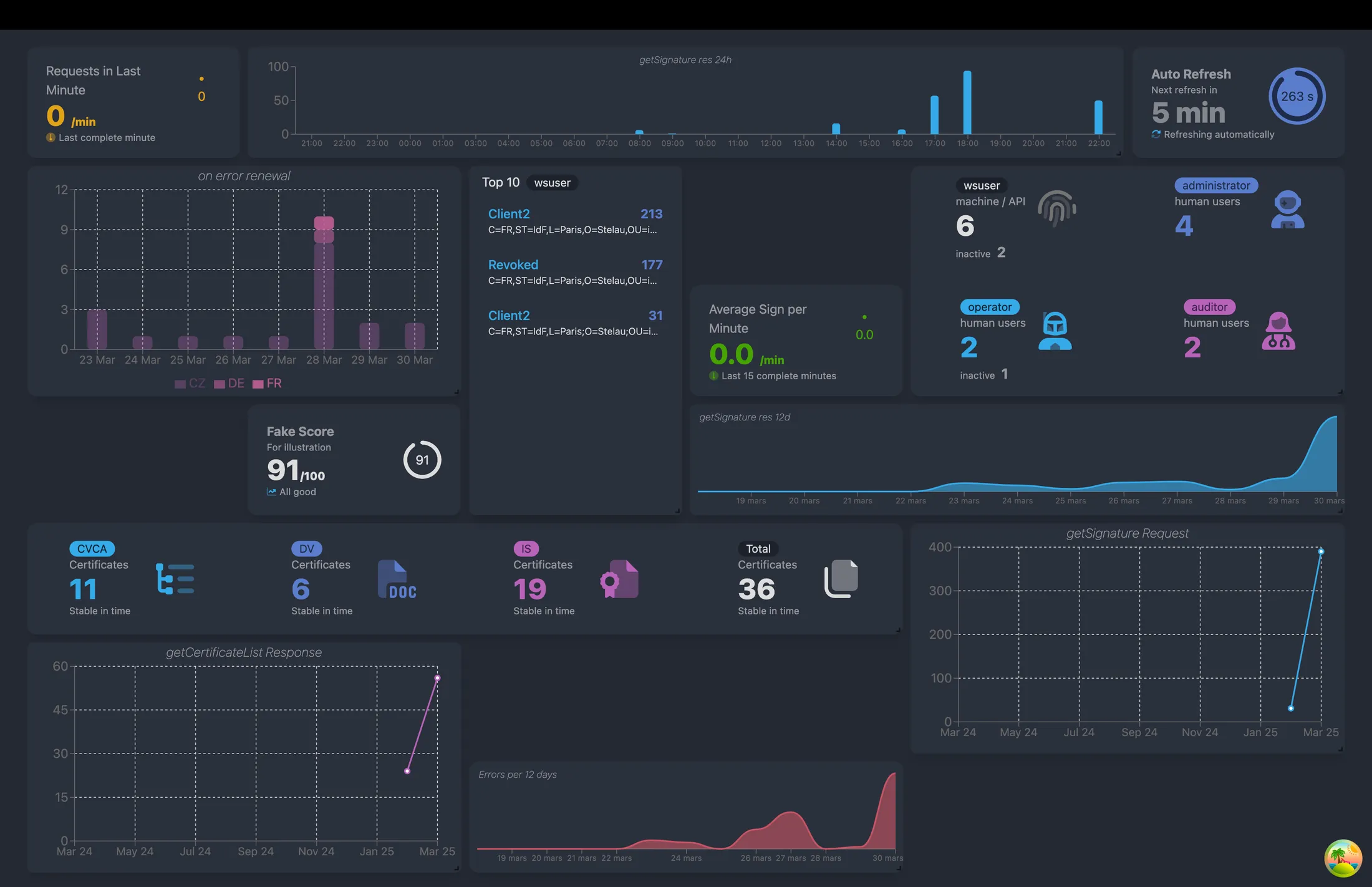Click the 'on error renewal' chart title

pos(244,176)
